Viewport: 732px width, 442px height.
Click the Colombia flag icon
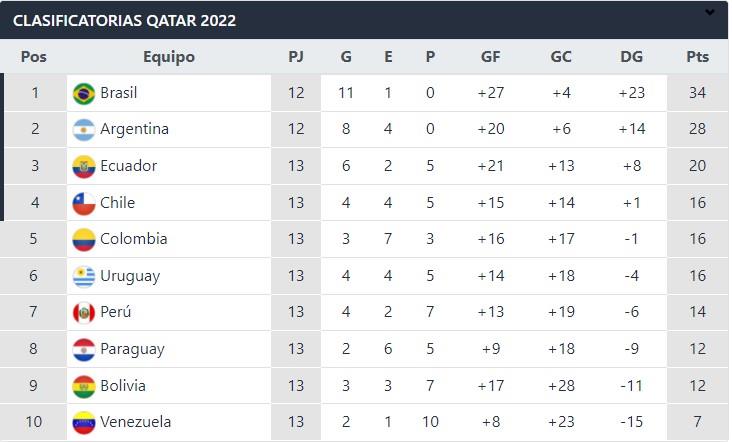84,240
